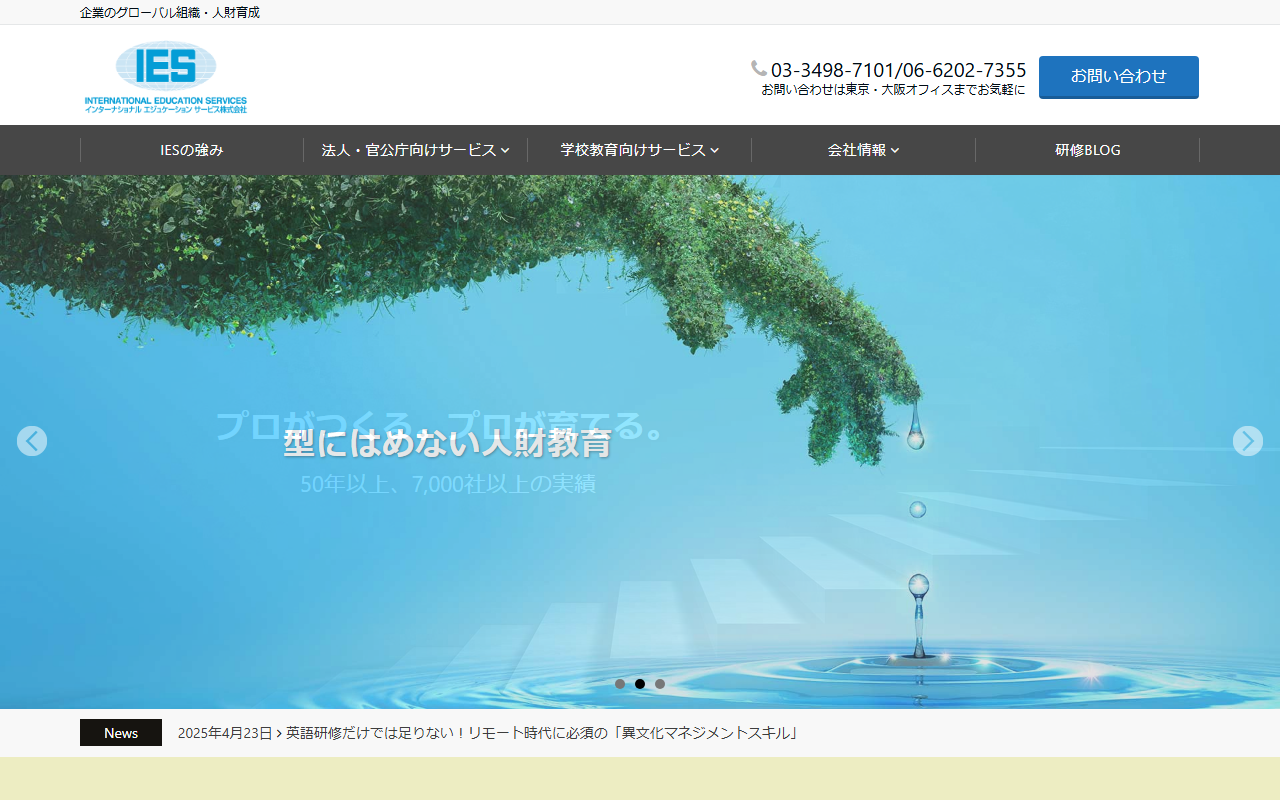Click the black News label

tap(121, 733)
